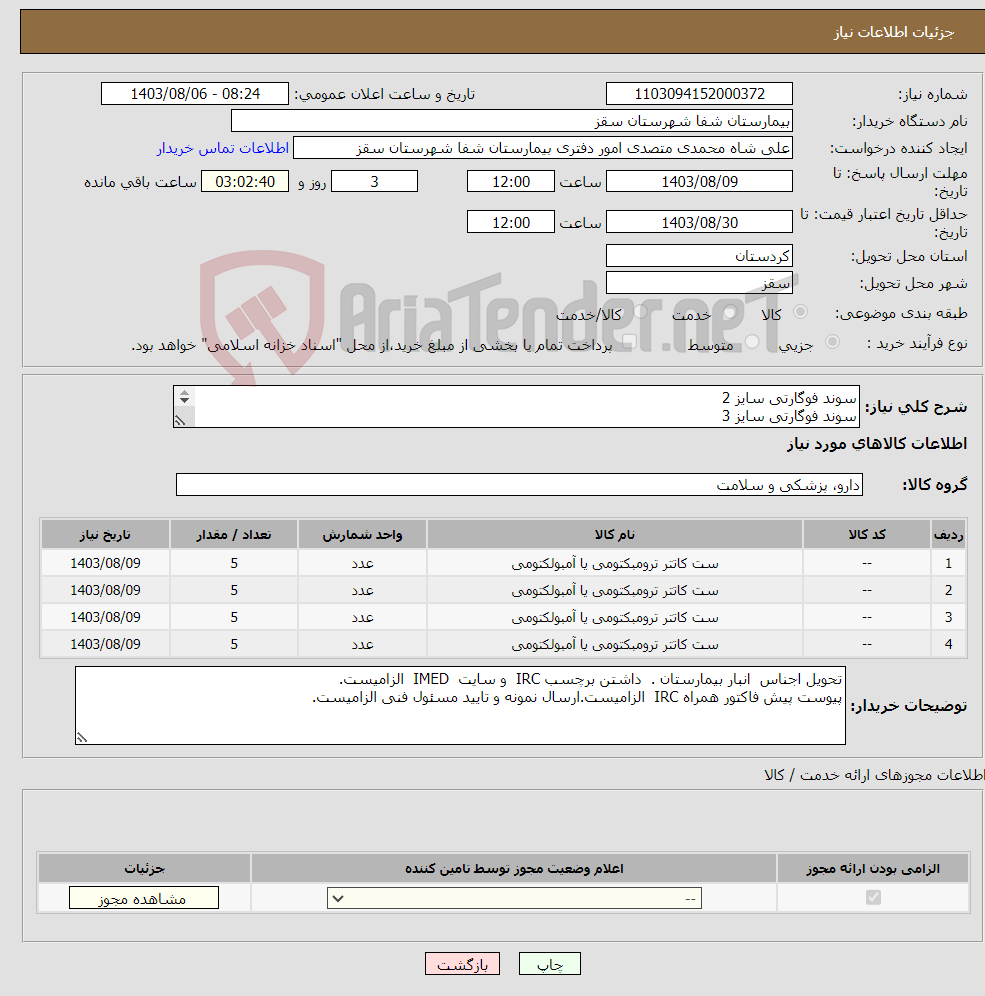Click the ردیف column header
The height and width of the screenshot is (996, 985).
[x=948, y=534]
